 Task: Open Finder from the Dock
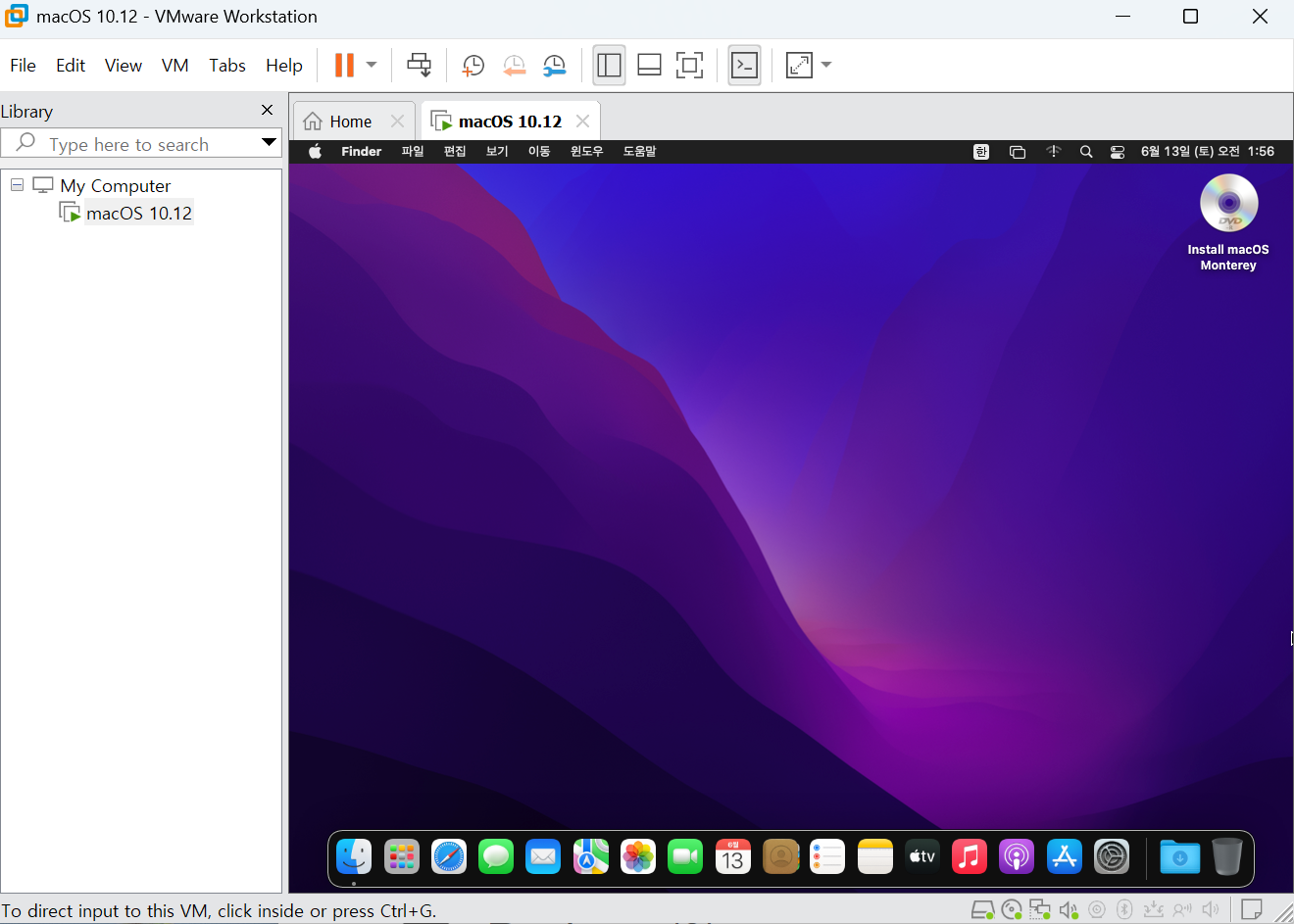pyautogui.click(x=354, y=857)
